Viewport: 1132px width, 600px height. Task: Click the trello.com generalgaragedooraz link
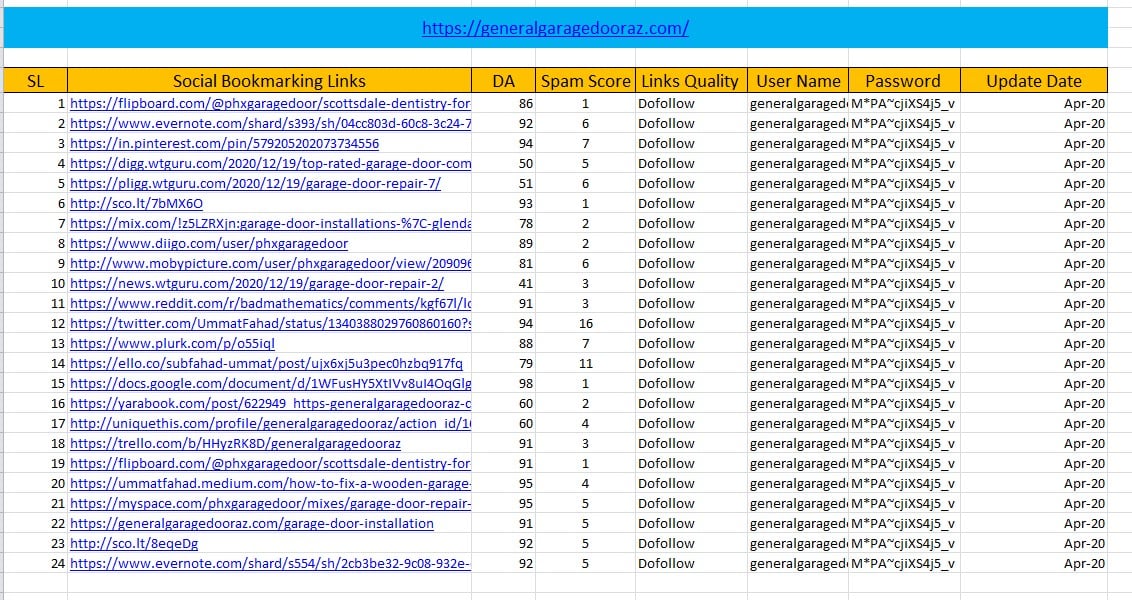pos(235,443)
